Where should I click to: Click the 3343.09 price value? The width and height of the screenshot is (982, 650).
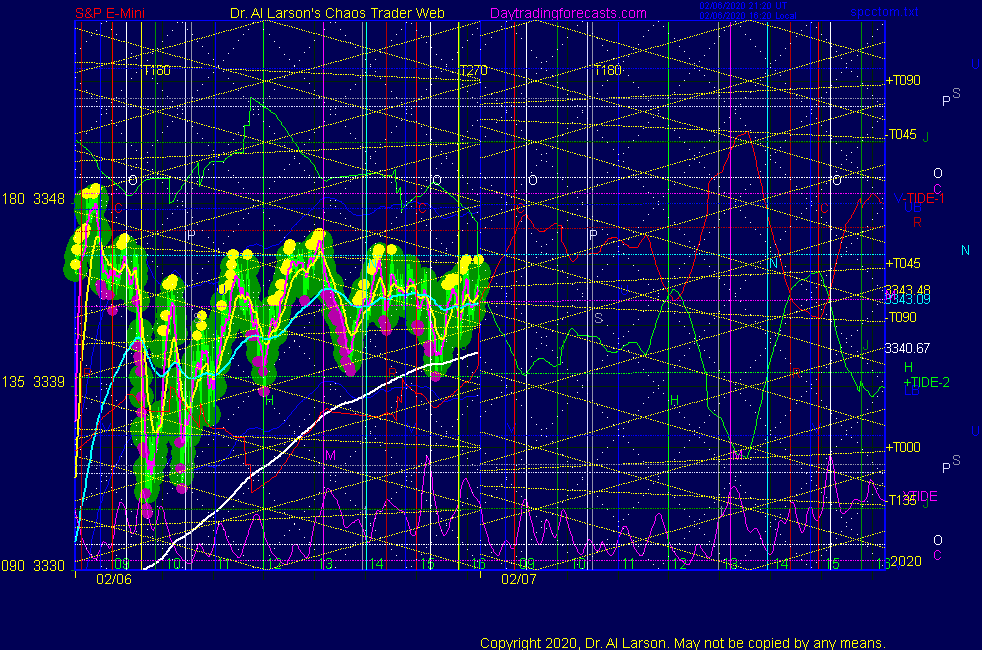[x=907, y=299]
